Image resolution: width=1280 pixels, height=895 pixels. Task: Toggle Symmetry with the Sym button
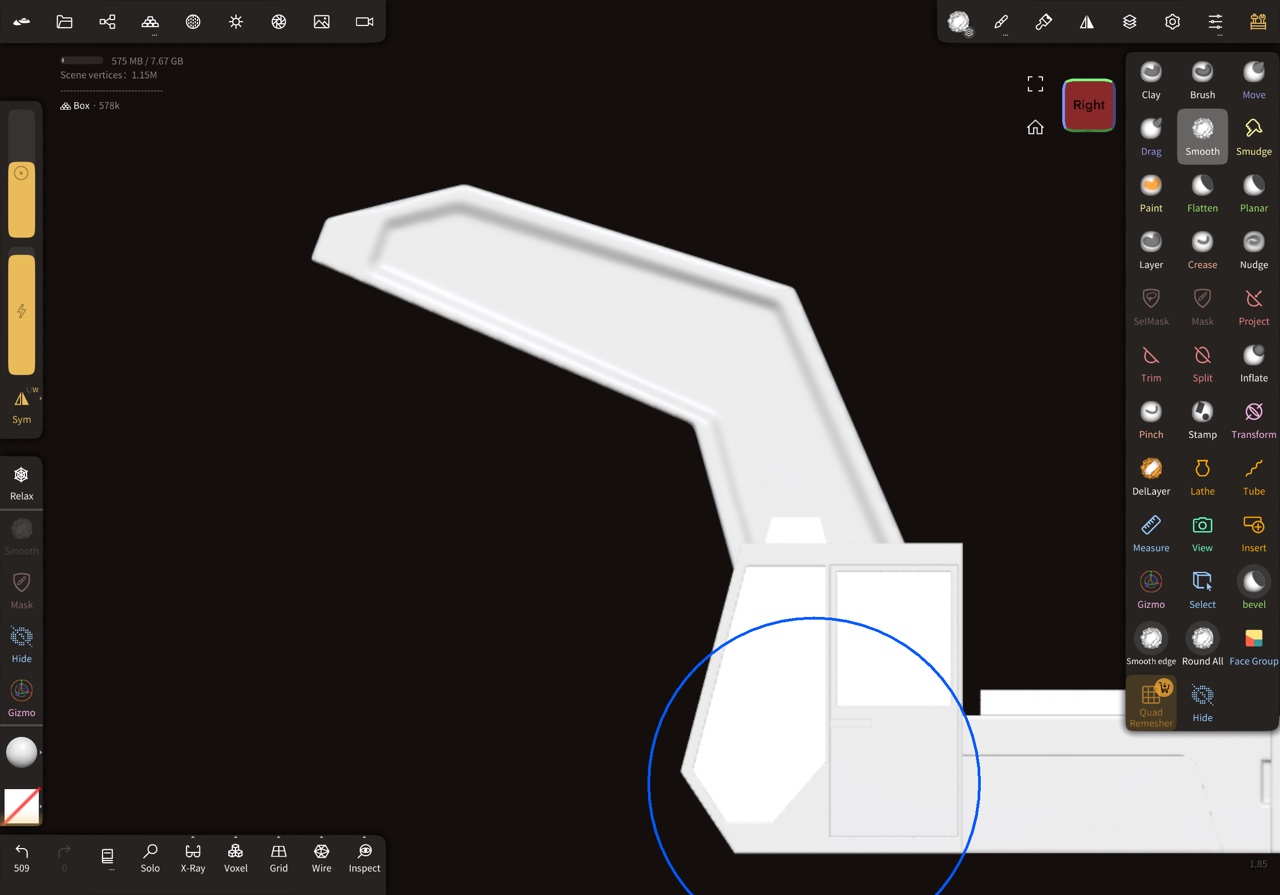click(x=22, y=406)
